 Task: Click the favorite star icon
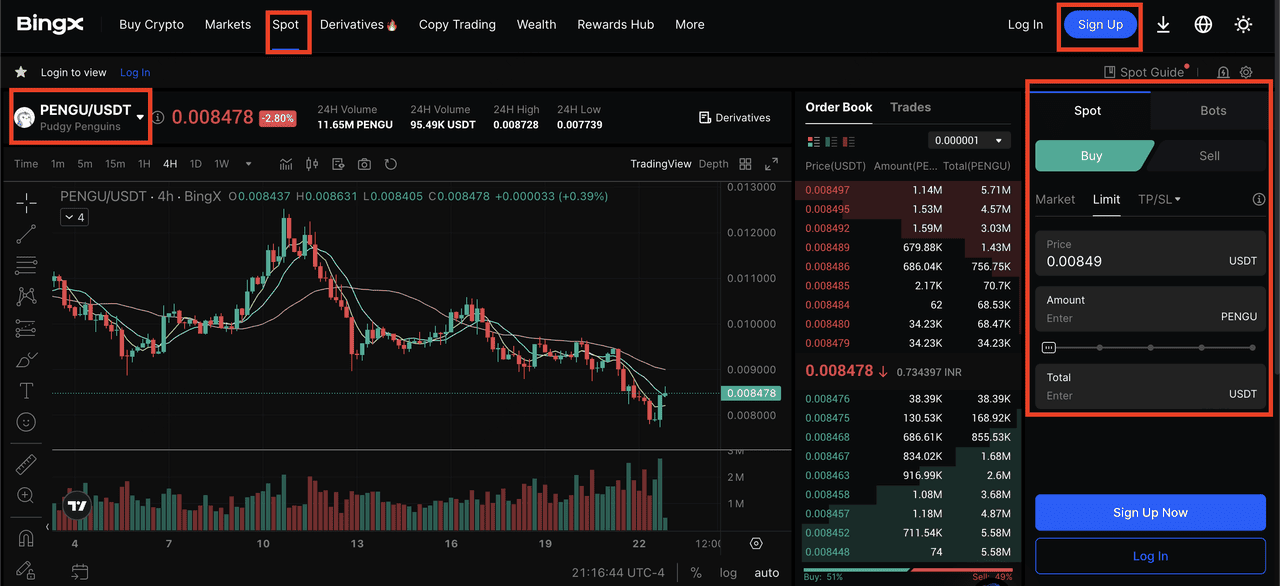(x=20, y=72)
